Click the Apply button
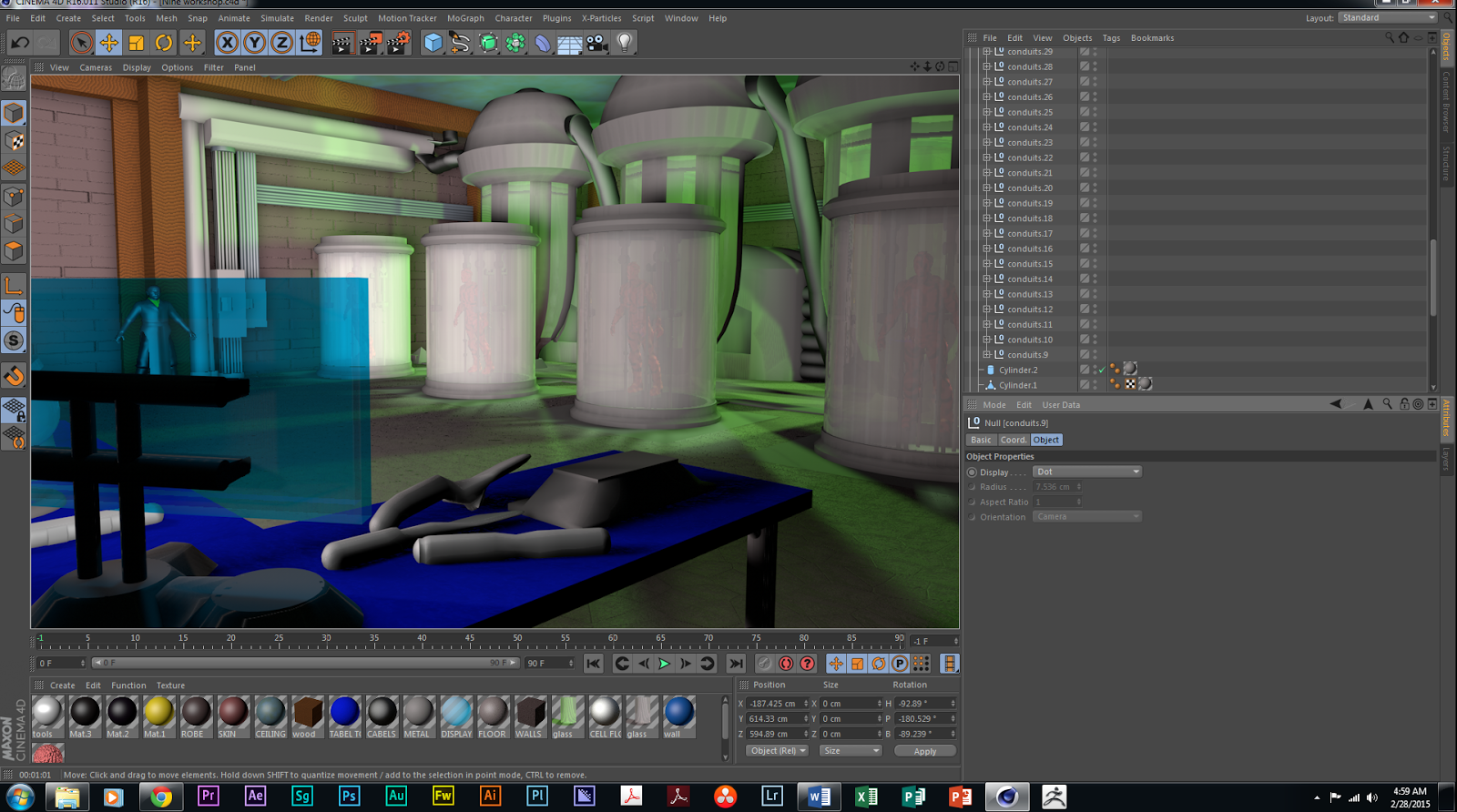Viewport: 1457px width, 812px height. (924, 751)
